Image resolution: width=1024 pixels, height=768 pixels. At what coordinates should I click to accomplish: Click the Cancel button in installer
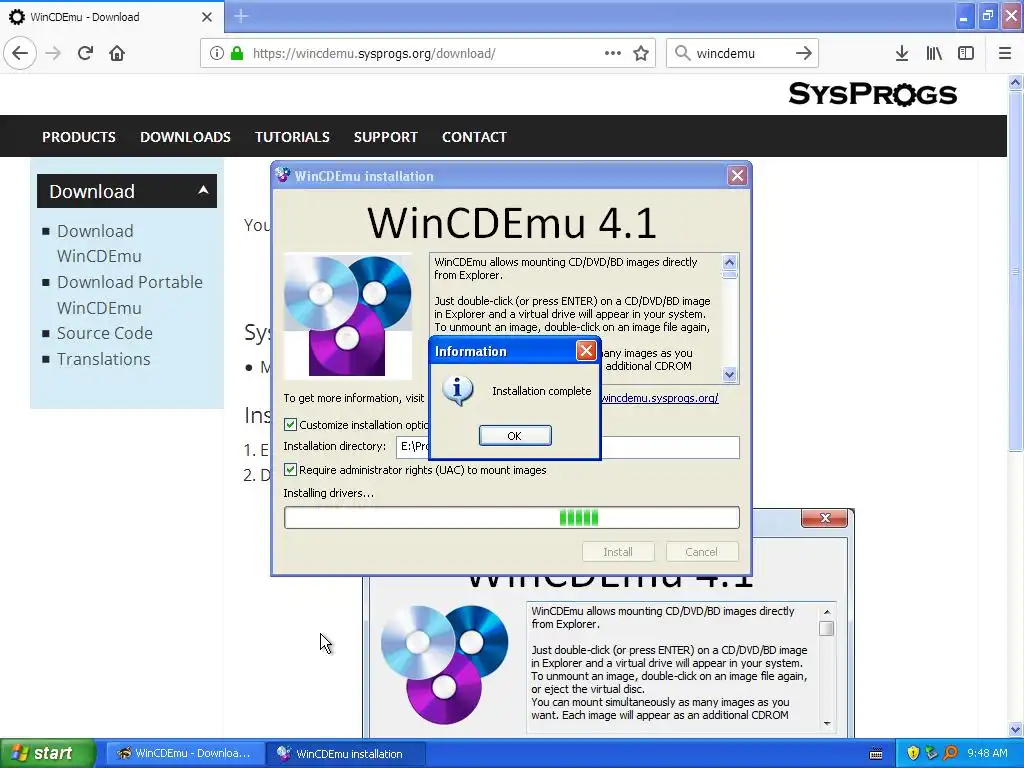point(701,552)
